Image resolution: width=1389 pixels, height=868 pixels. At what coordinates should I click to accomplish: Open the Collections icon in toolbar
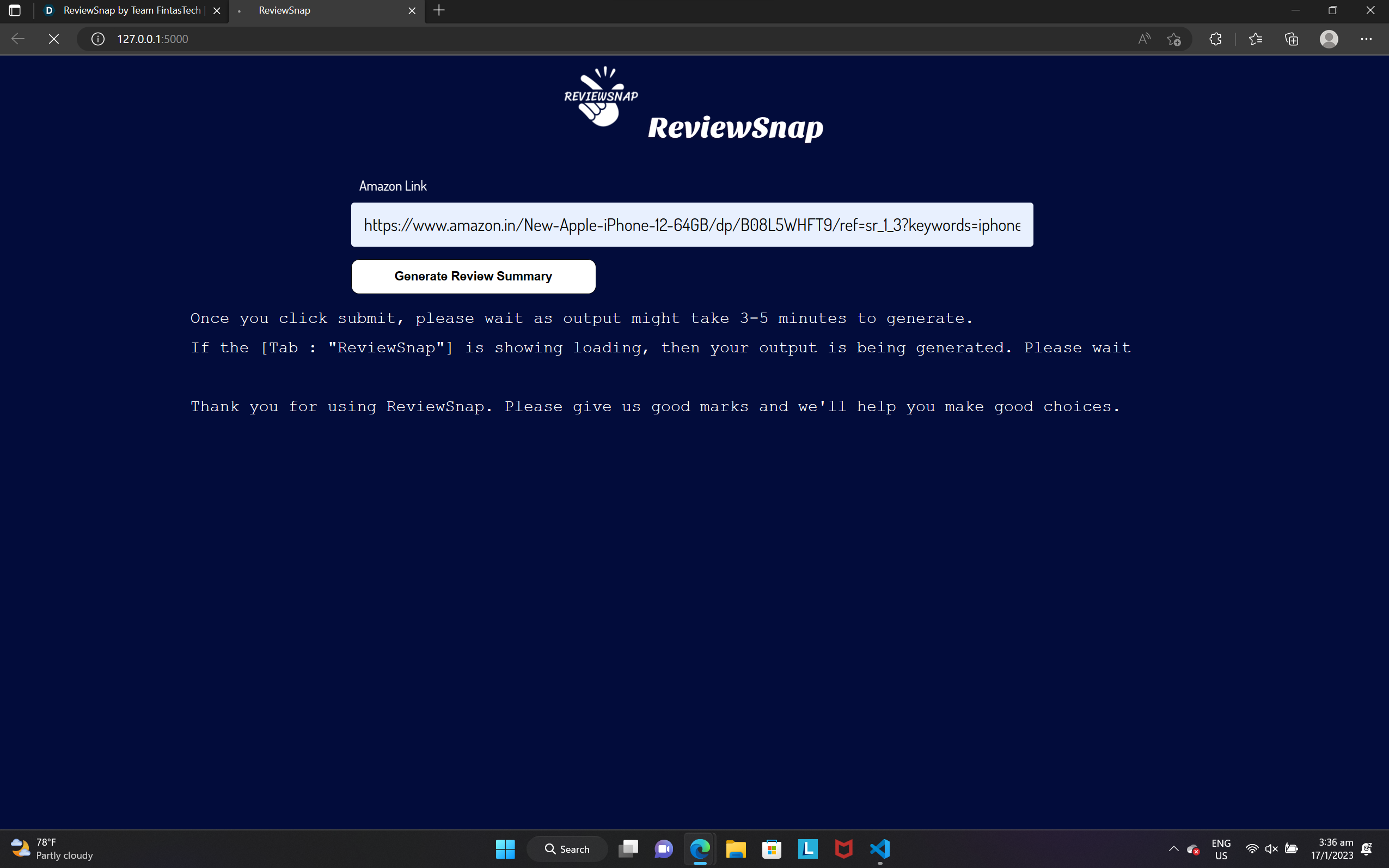click(1292, 39)
